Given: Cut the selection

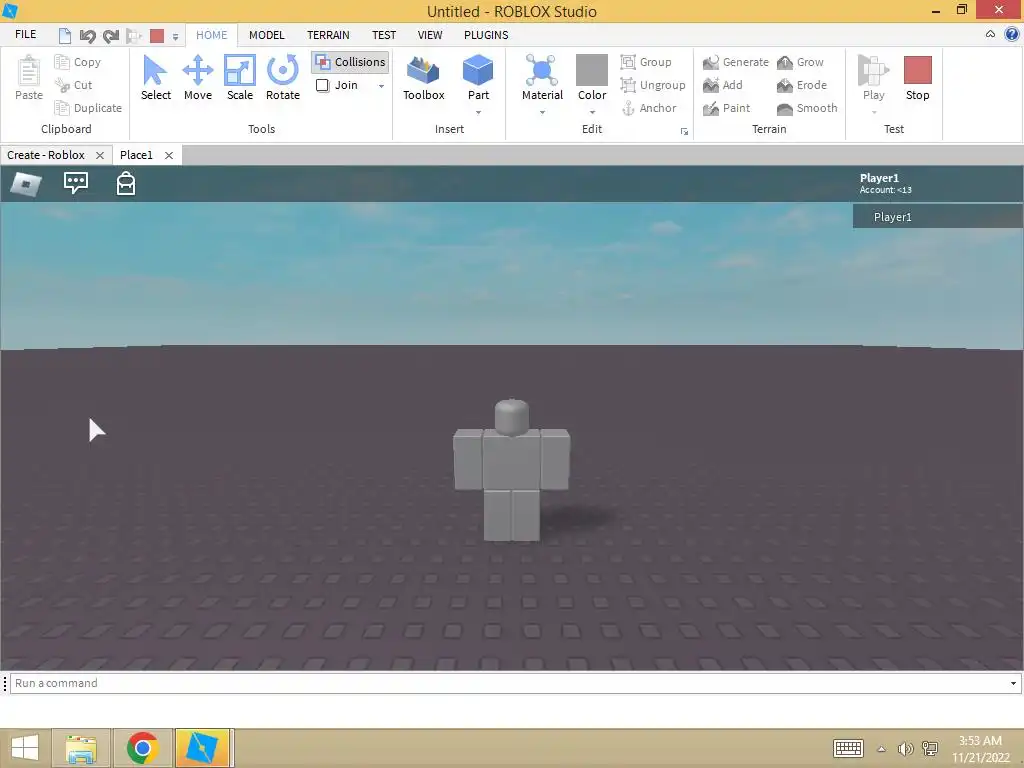Looking at the screenshot, I should tap(74, 85).
